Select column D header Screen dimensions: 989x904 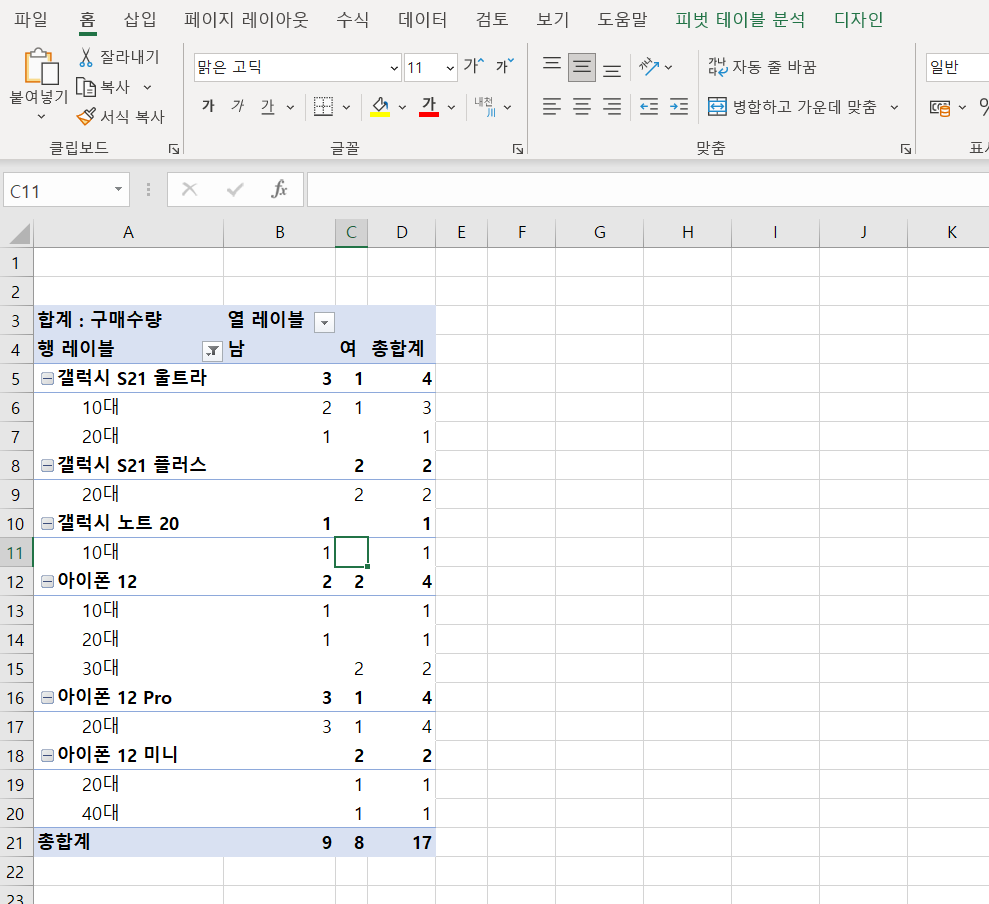pyautogui.click(x=402, y=233)
